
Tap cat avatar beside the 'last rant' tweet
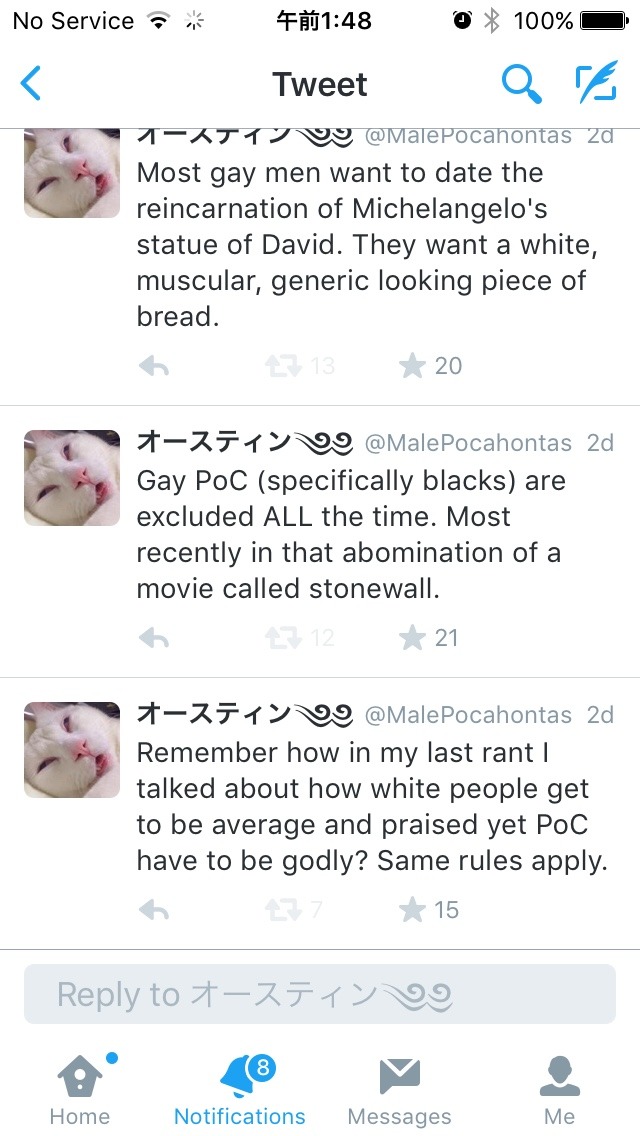coord(72,749)
